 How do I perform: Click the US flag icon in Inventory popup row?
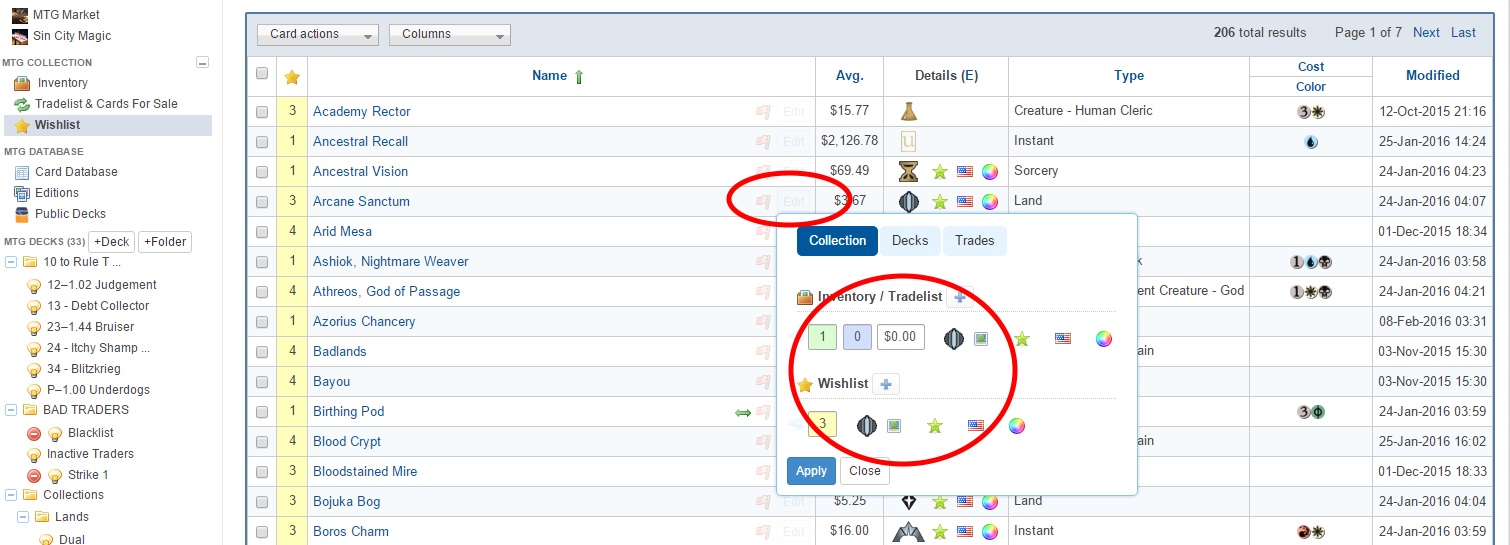pos(1063,338)
